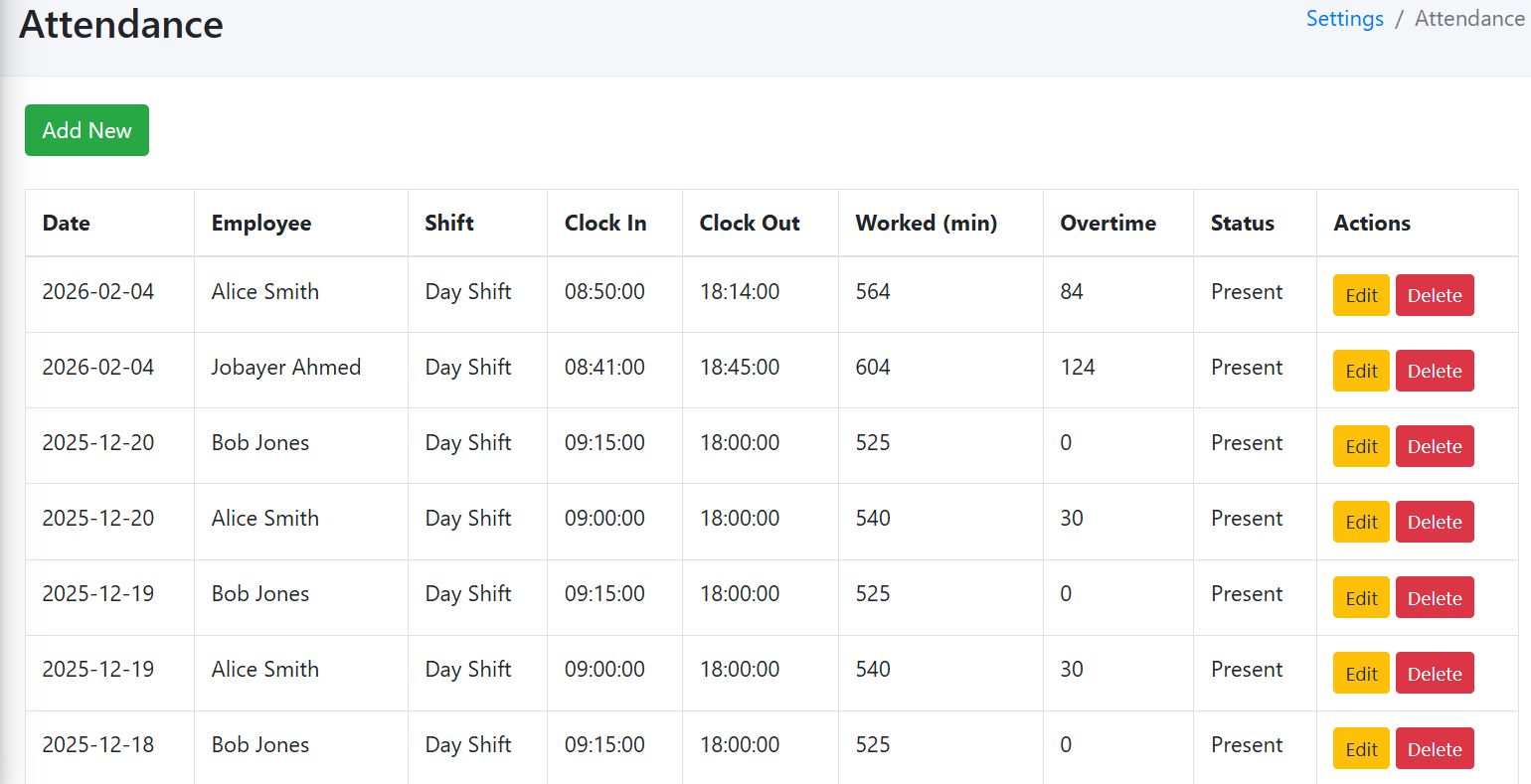Delete Bob Jones's 2025-12-18 record
This screenshot has width=1531, height=784.
pos(1434,749)
